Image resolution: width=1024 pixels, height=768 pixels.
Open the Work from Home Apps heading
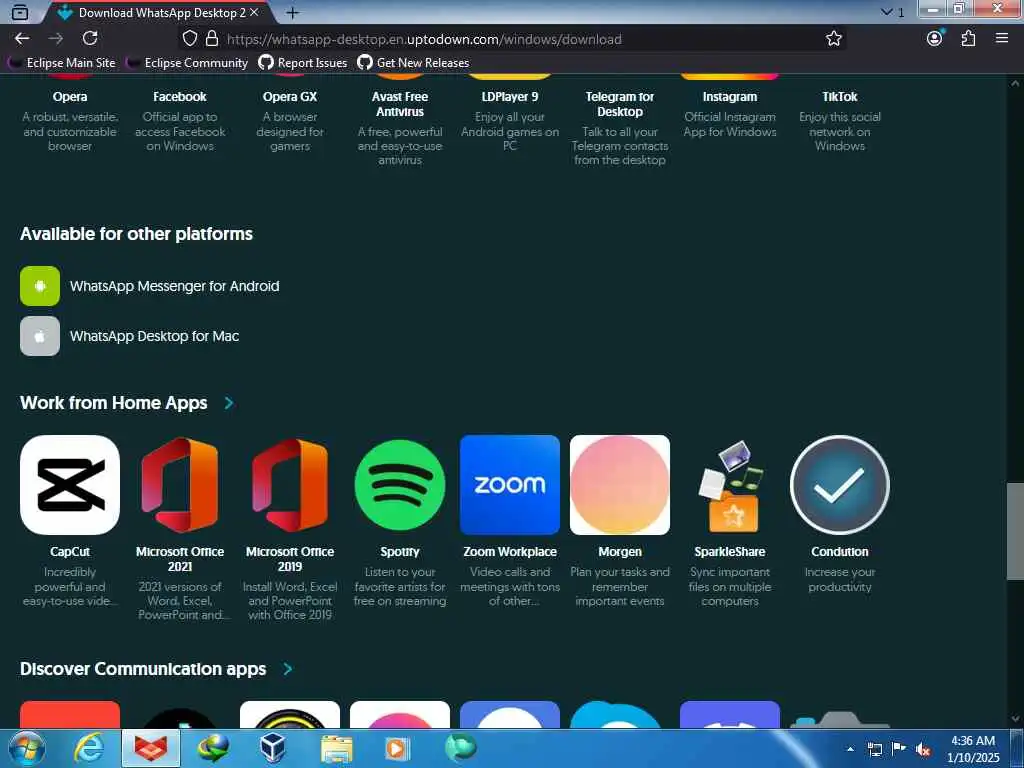114,403
